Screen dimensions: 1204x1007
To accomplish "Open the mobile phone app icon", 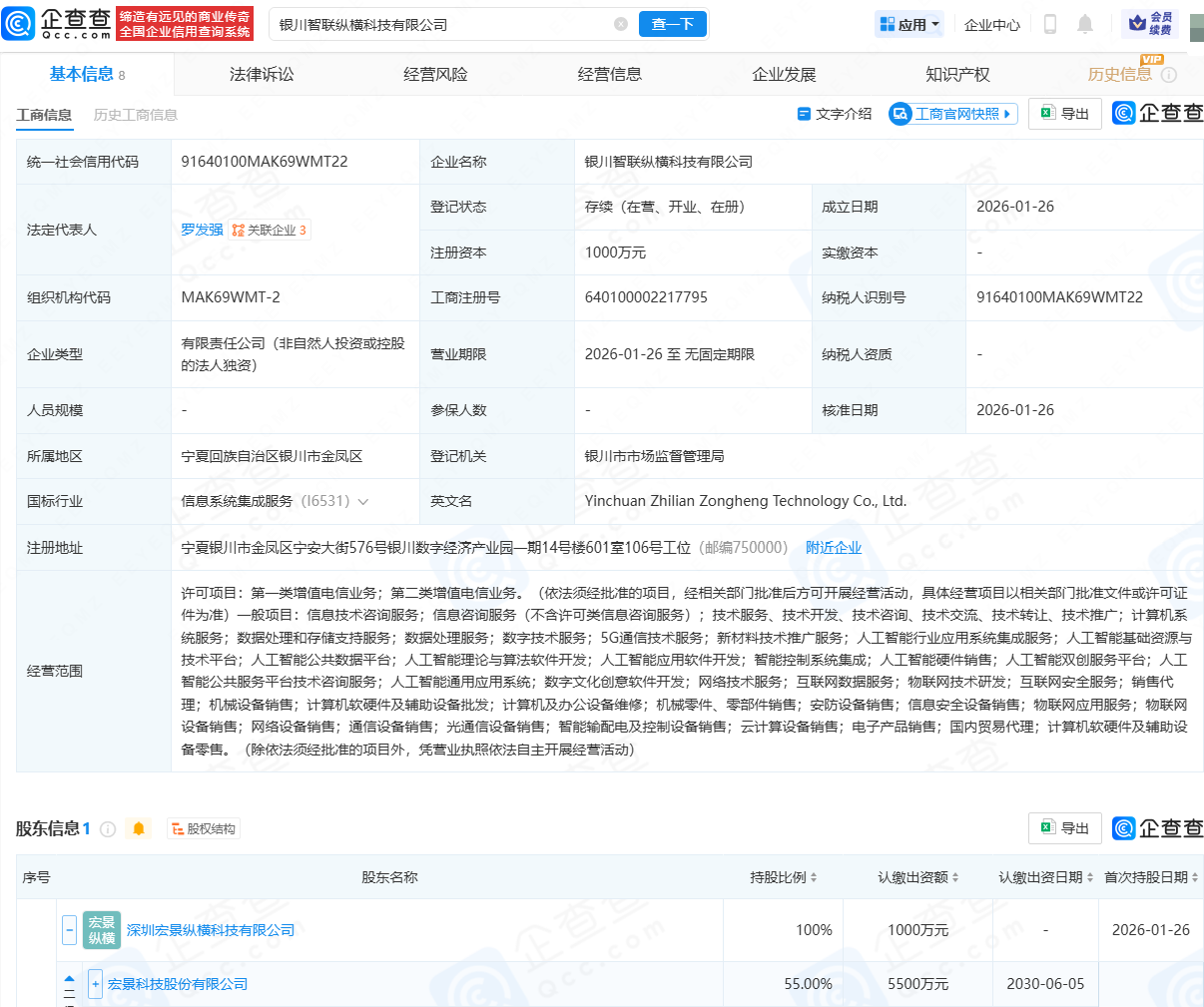I will click(x=1049, y=24).
